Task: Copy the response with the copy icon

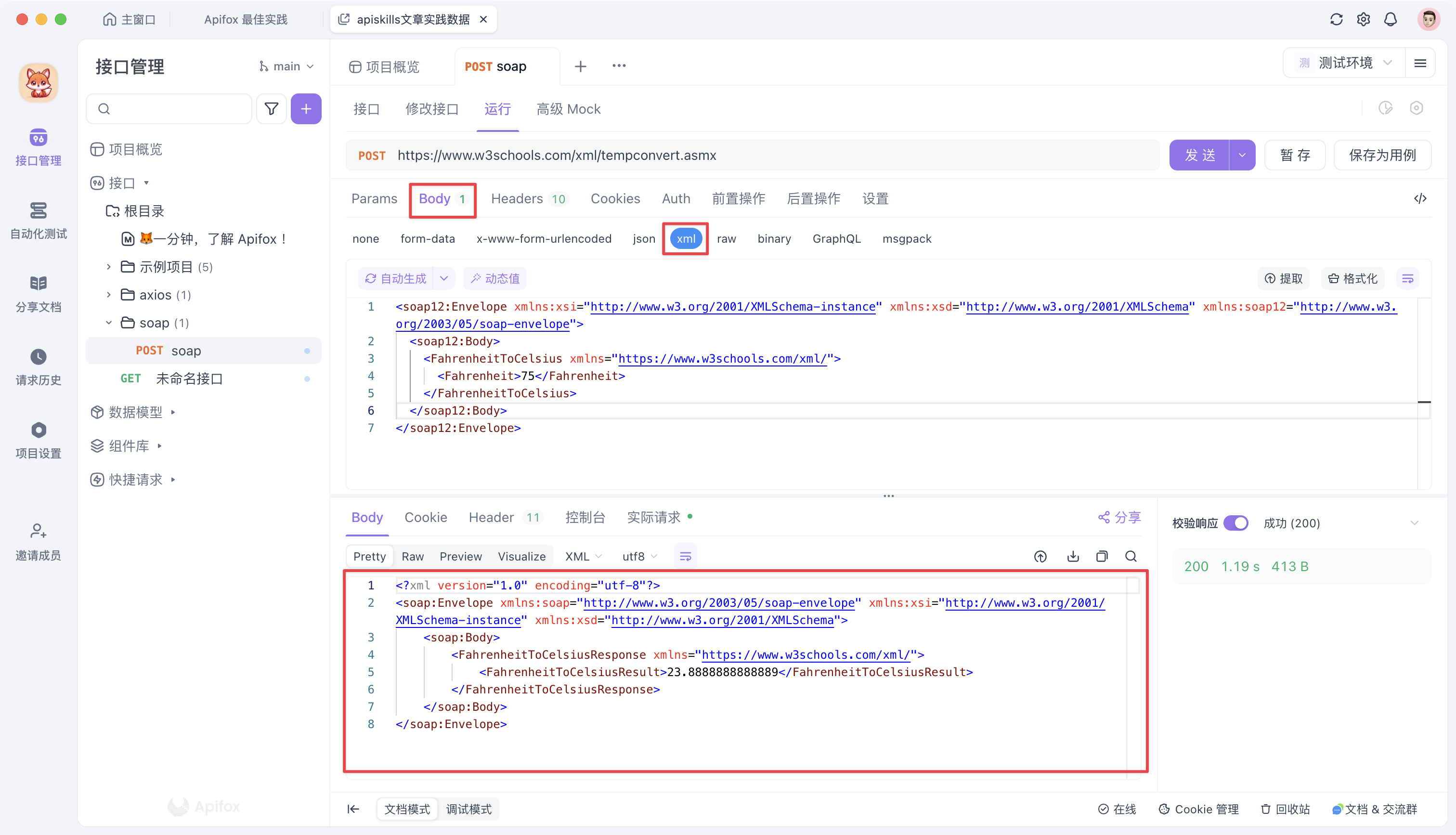Action: point(1102,556)
